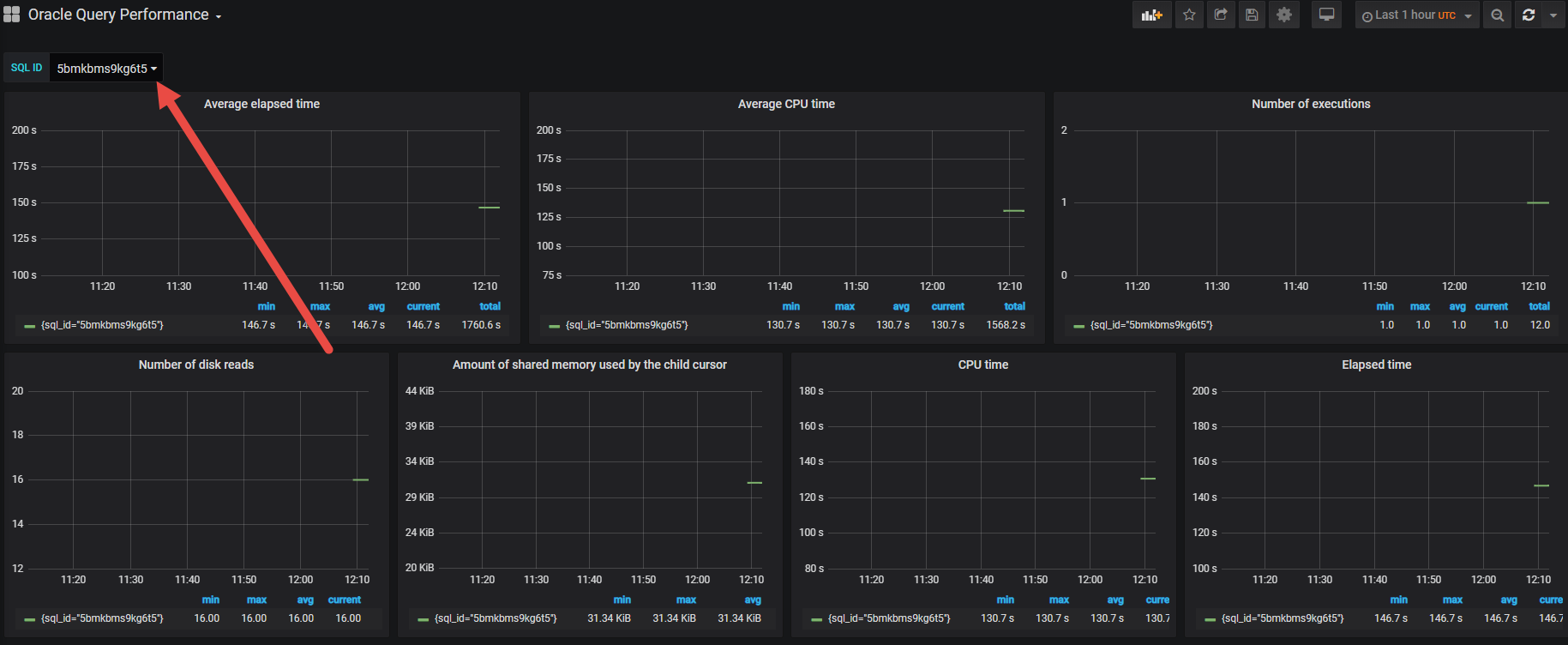The image size is (1568, 645).
Task: Open CPU time panel title menu
Action: tap(983, 365)
